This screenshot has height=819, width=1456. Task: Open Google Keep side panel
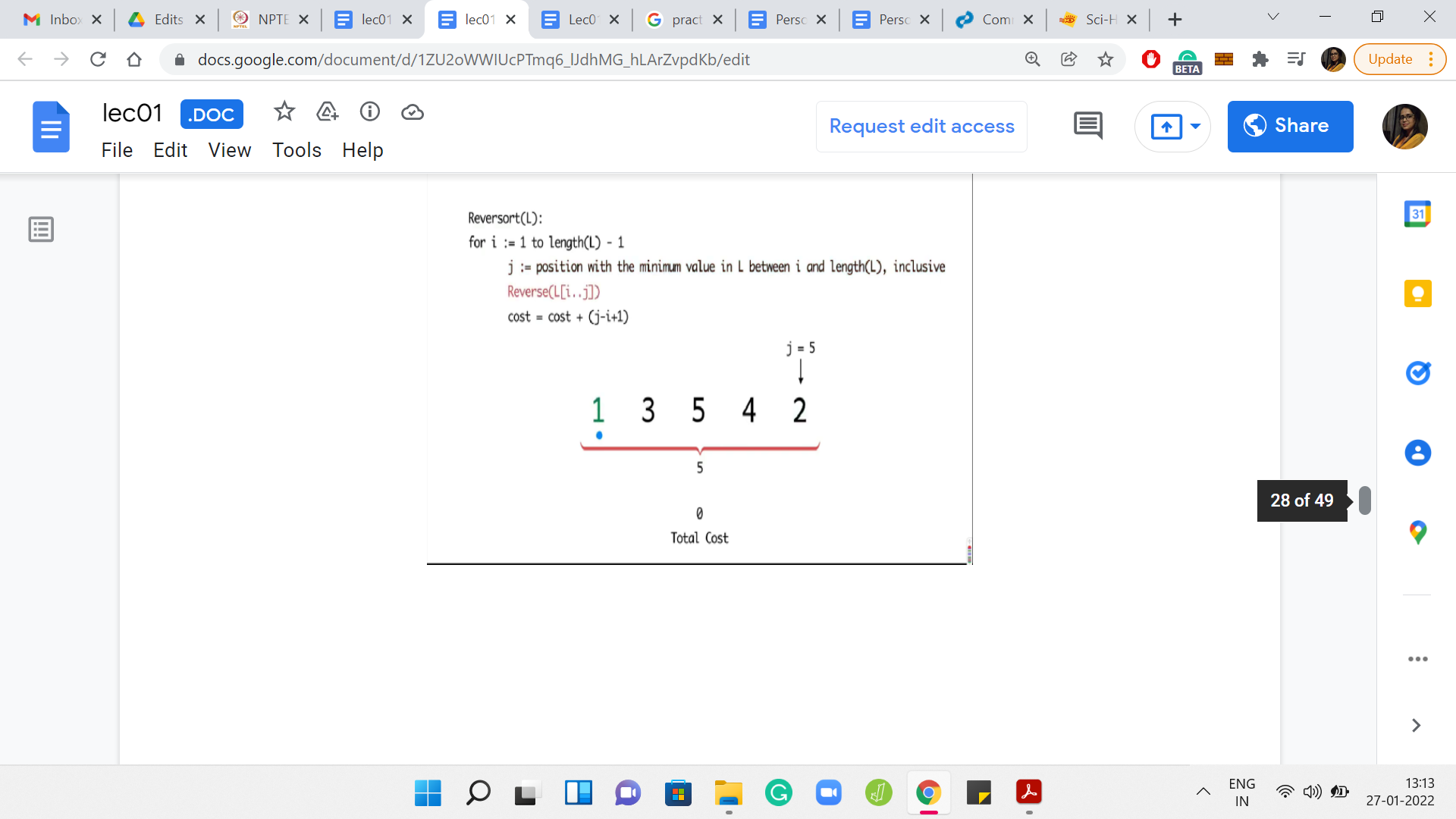[1417, 293]
